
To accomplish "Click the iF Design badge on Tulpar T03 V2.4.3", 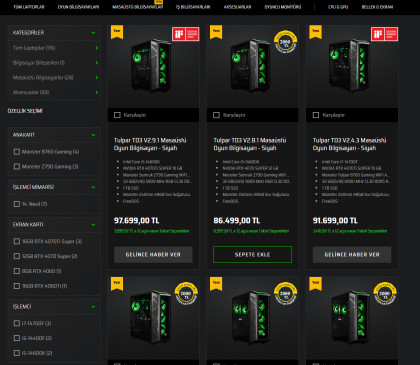I will pyautogui.click(x=384, y=34).
